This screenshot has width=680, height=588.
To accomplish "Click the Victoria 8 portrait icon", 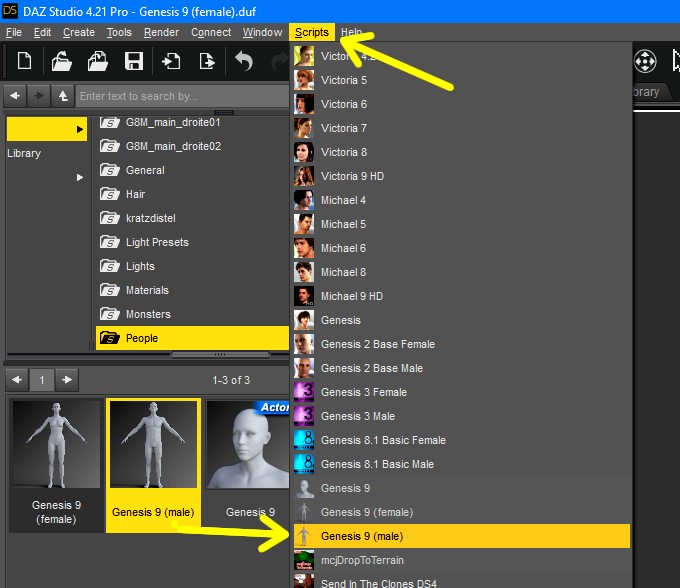I will pos(304,152).
